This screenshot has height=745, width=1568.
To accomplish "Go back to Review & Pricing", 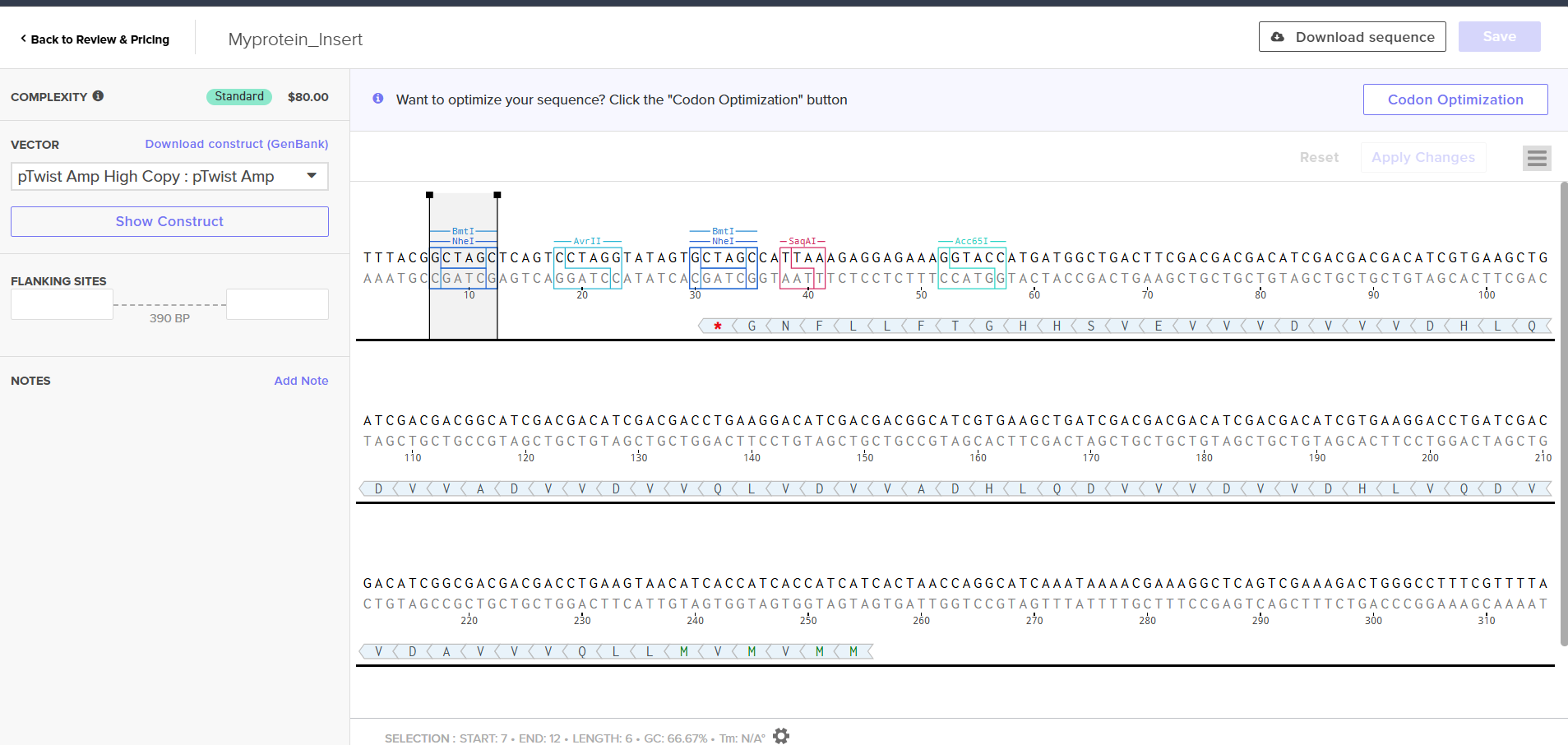I will (95, 39).
